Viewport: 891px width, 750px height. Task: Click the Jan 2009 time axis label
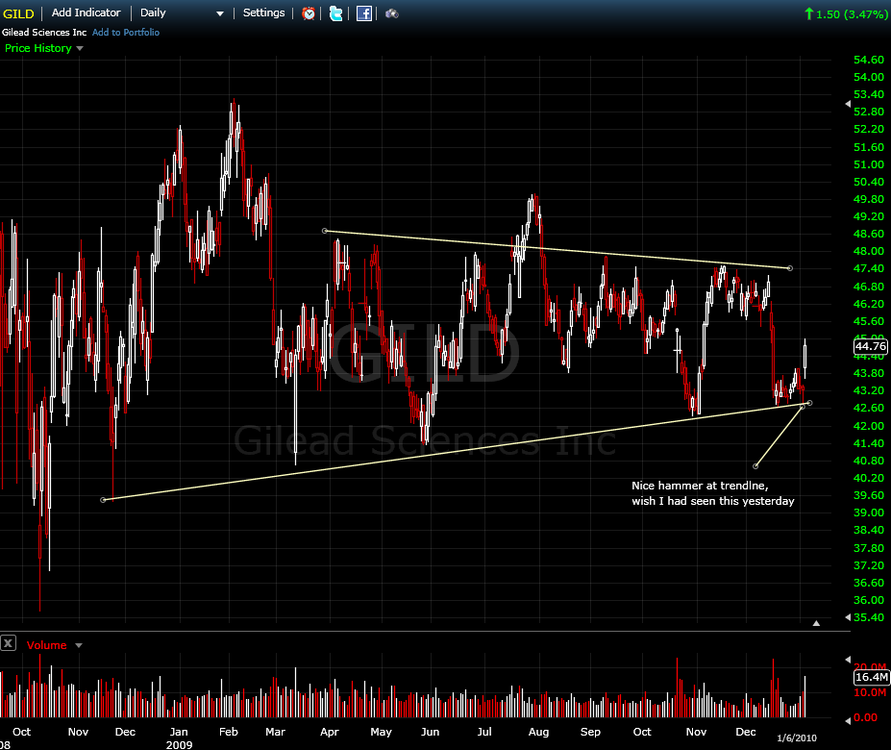(179, 738)
